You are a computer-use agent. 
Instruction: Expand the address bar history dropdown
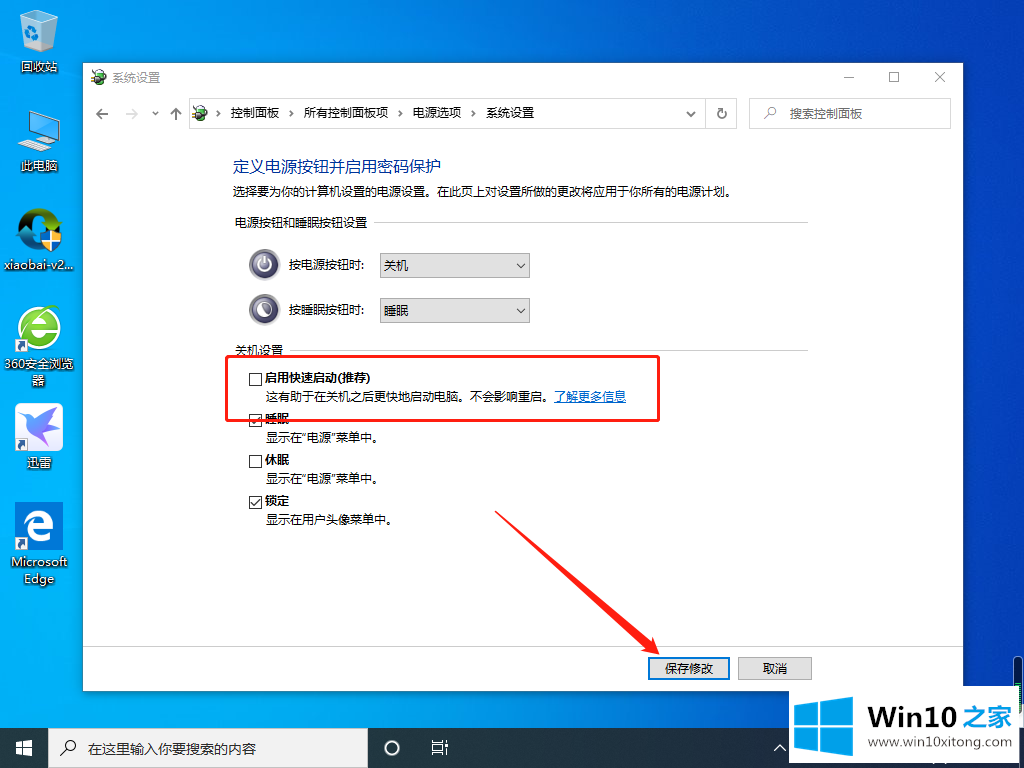coord(691,114)
